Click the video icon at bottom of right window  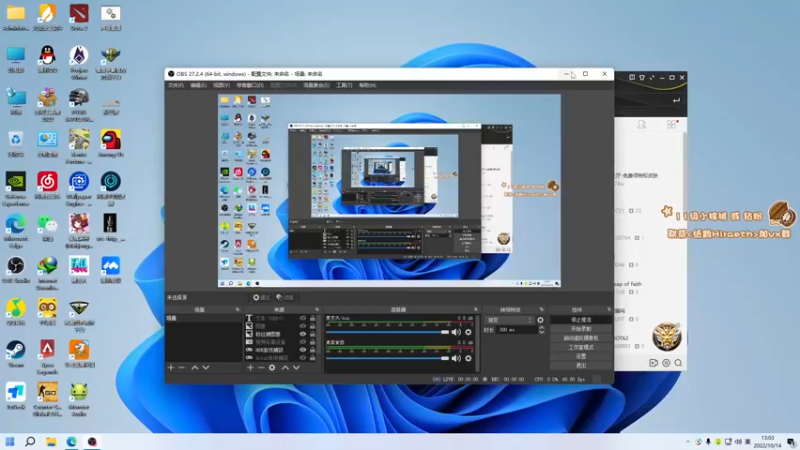(x=654, y=363)
